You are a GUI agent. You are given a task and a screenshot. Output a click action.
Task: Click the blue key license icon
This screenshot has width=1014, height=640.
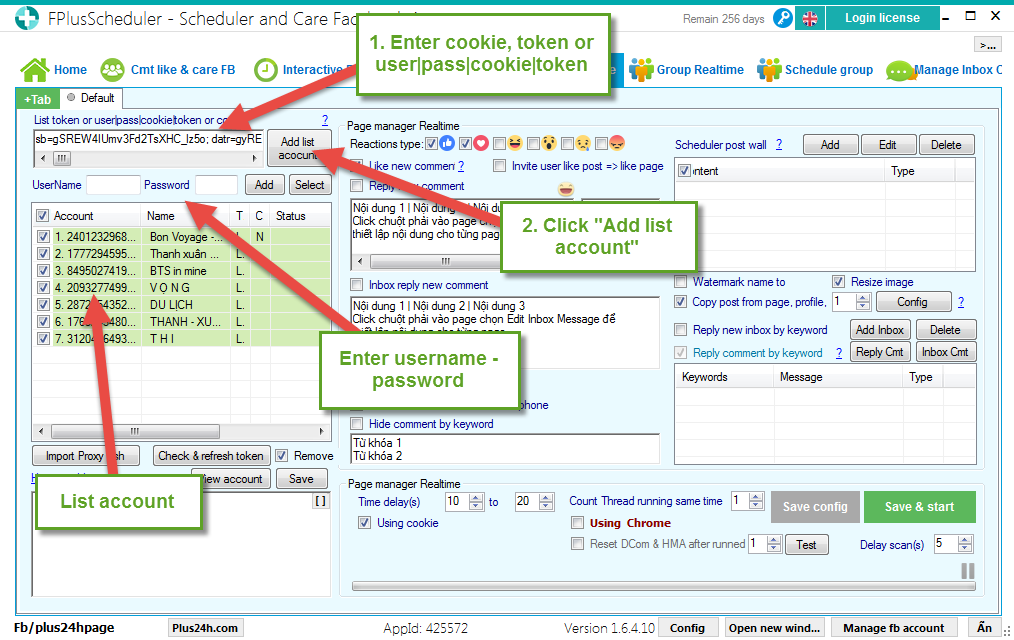(x=782, y=18)
